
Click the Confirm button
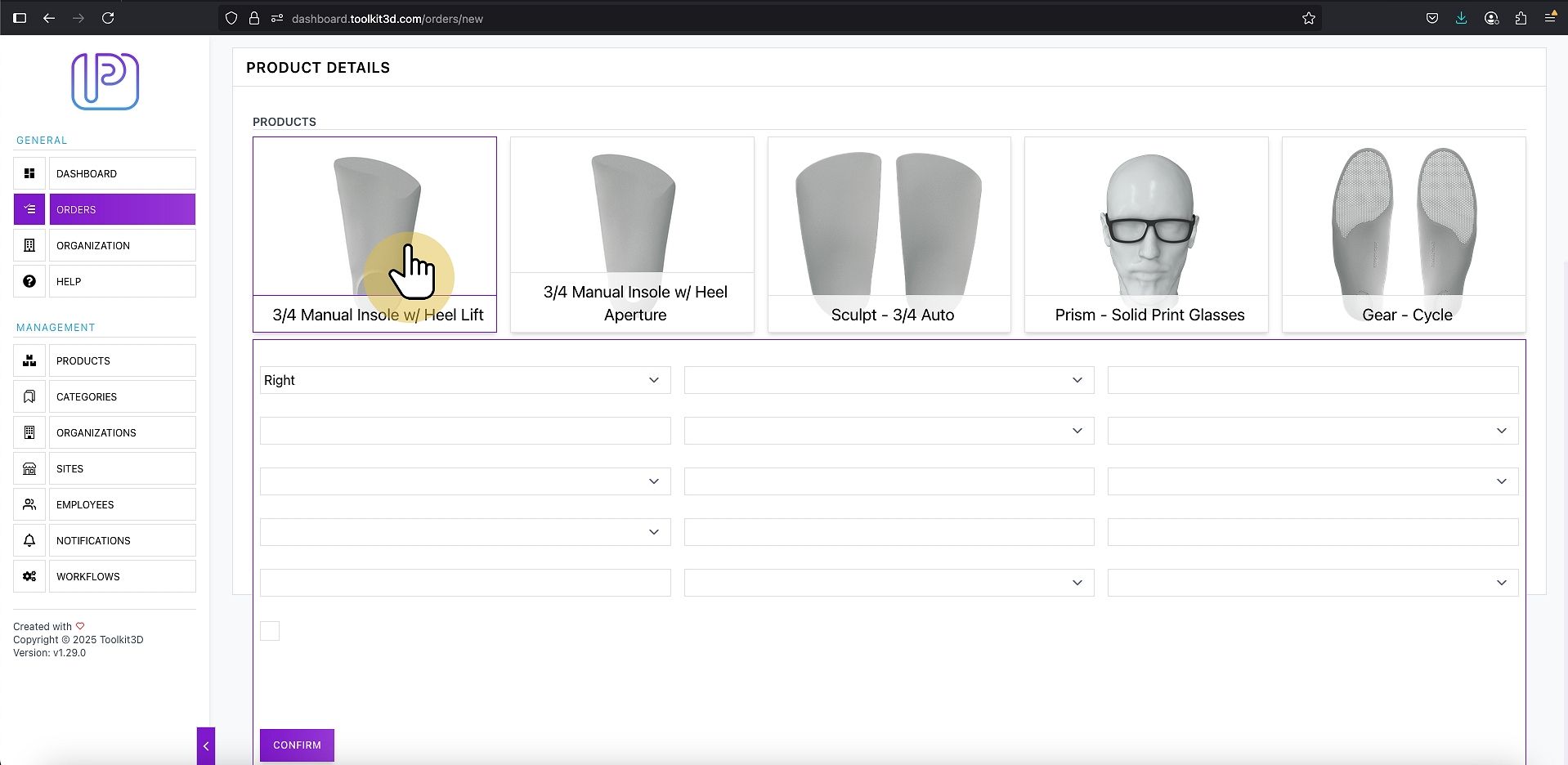(x=297, y=745)
